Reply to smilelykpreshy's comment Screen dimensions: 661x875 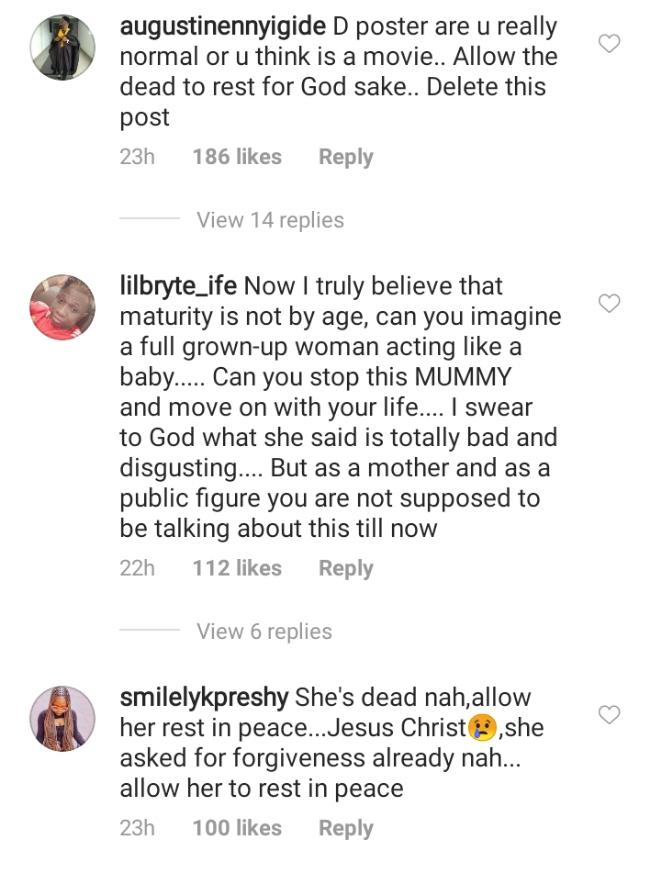(x=345, y=828)
